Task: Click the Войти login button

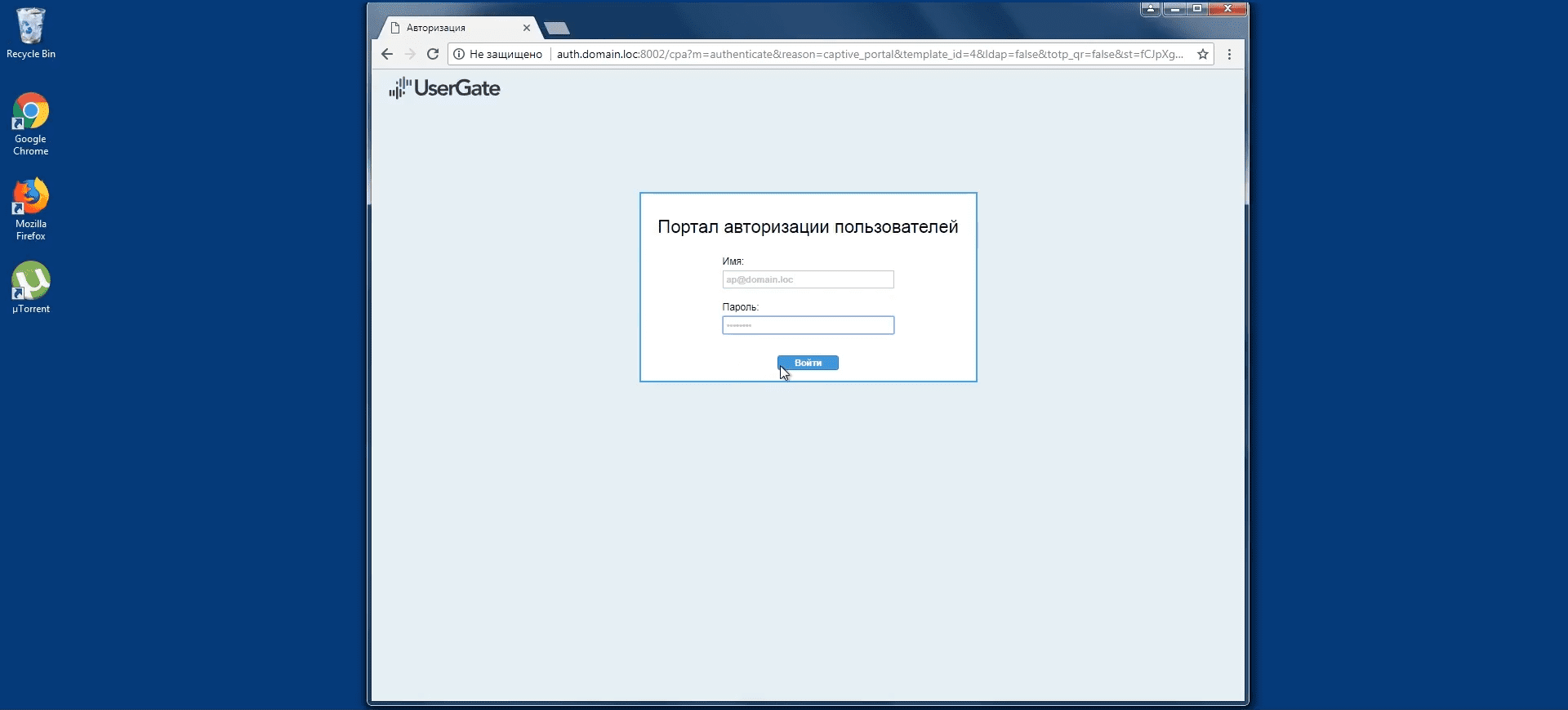Action: point(808,363)
